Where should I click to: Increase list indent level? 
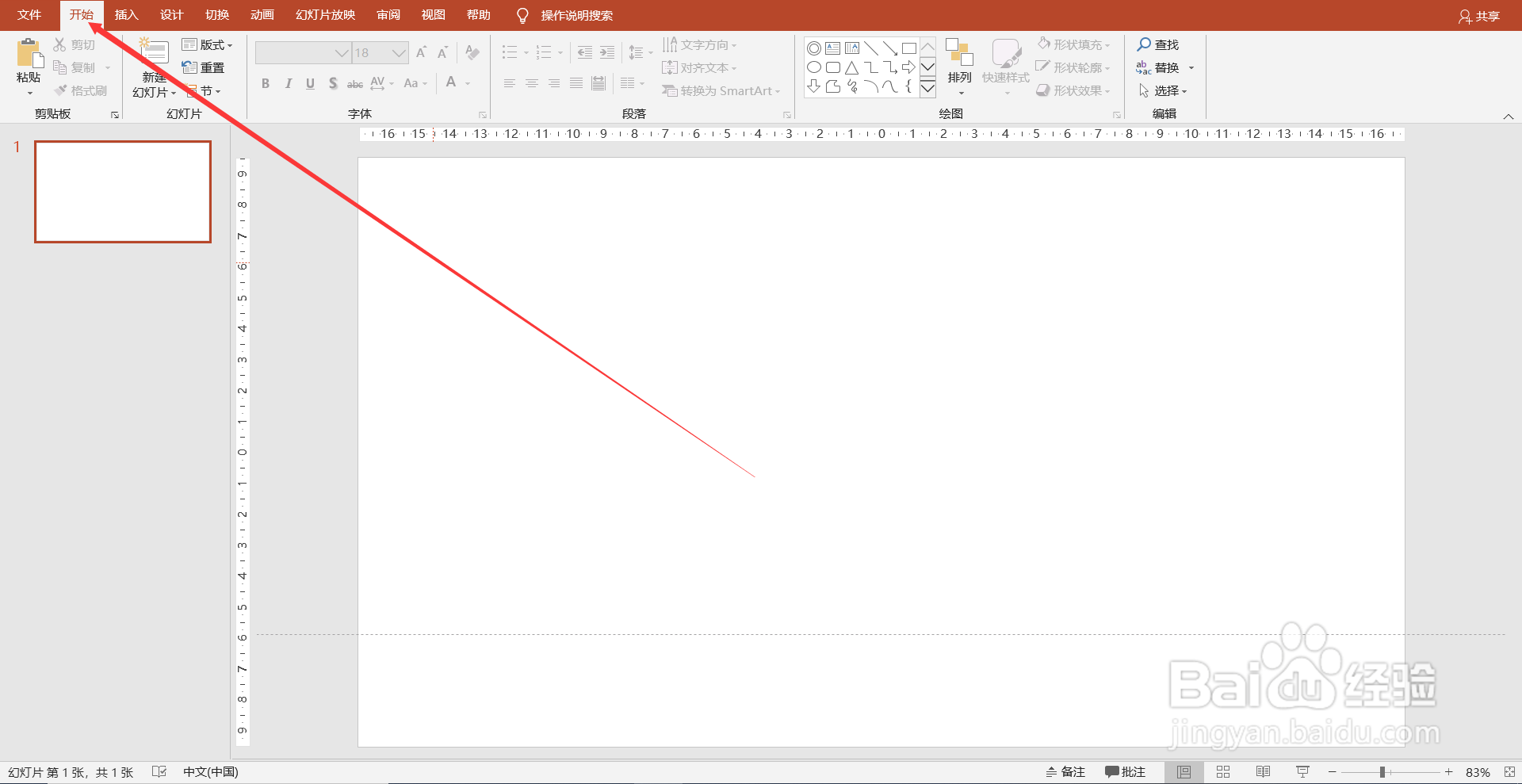606,52
